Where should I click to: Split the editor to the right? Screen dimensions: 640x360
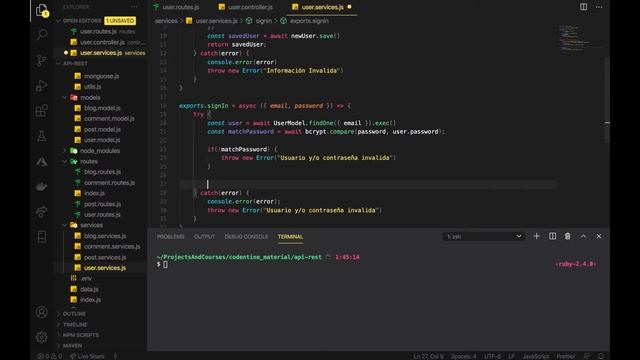[583, 7]
